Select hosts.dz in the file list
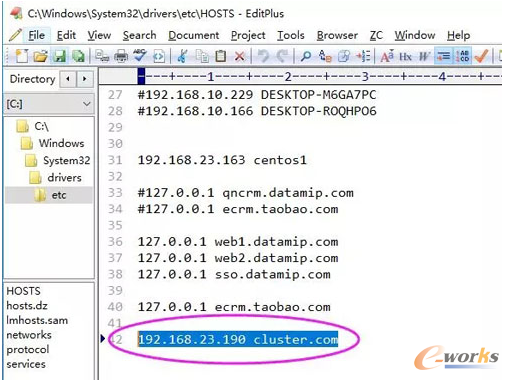Screen dimensions: 509x380 tap(27, 306)
